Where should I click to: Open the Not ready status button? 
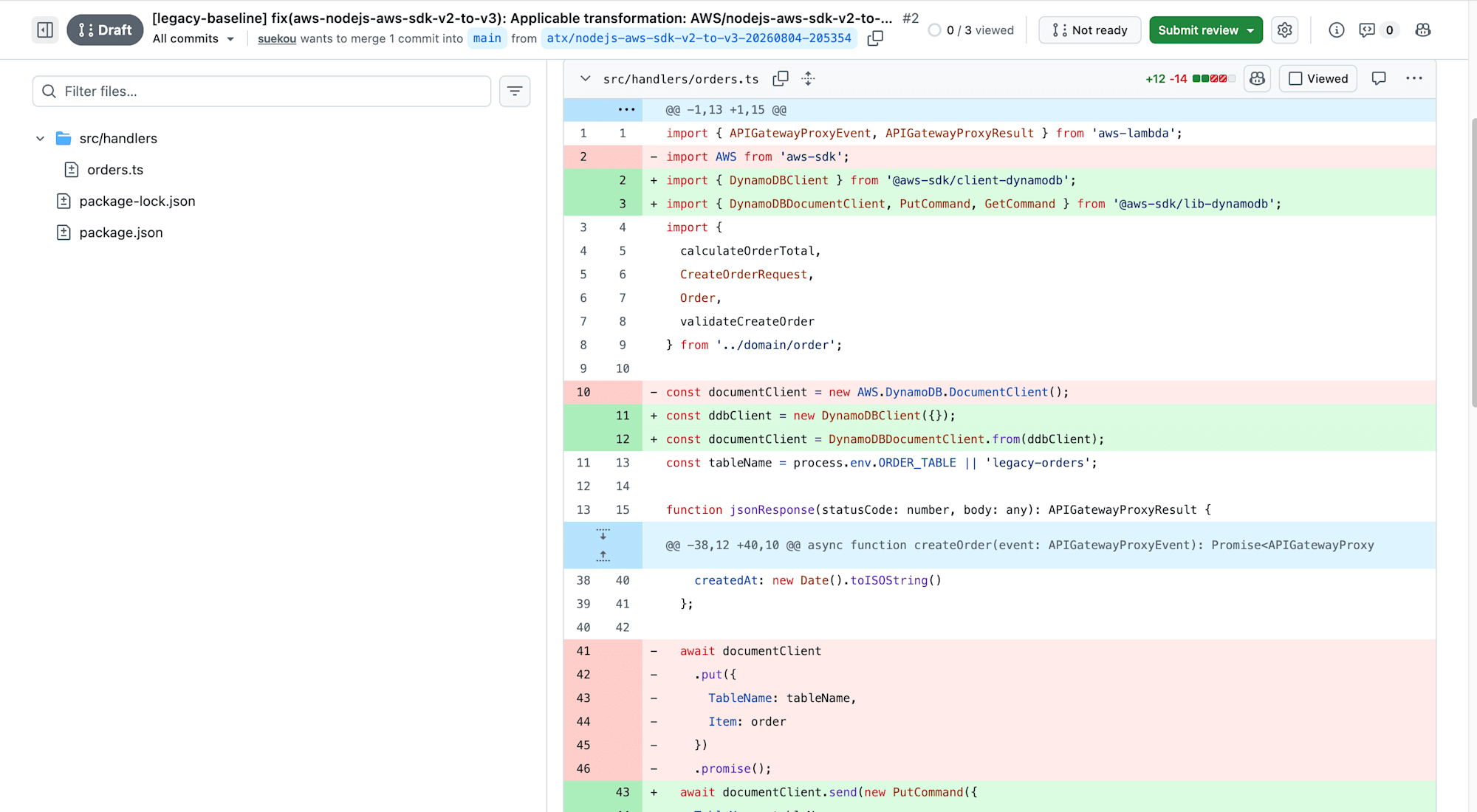[x=1090, y=30]
